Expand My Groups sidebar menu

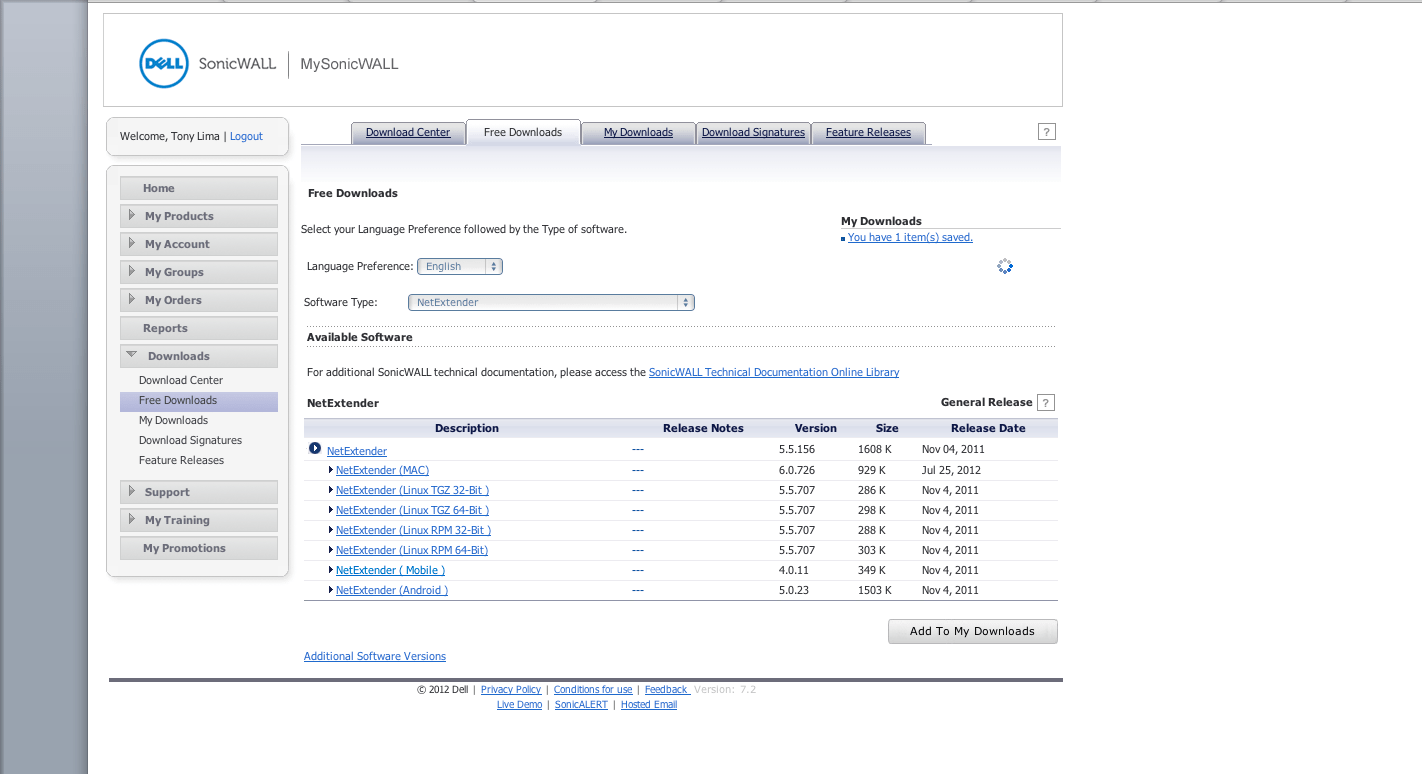(199, 272)
